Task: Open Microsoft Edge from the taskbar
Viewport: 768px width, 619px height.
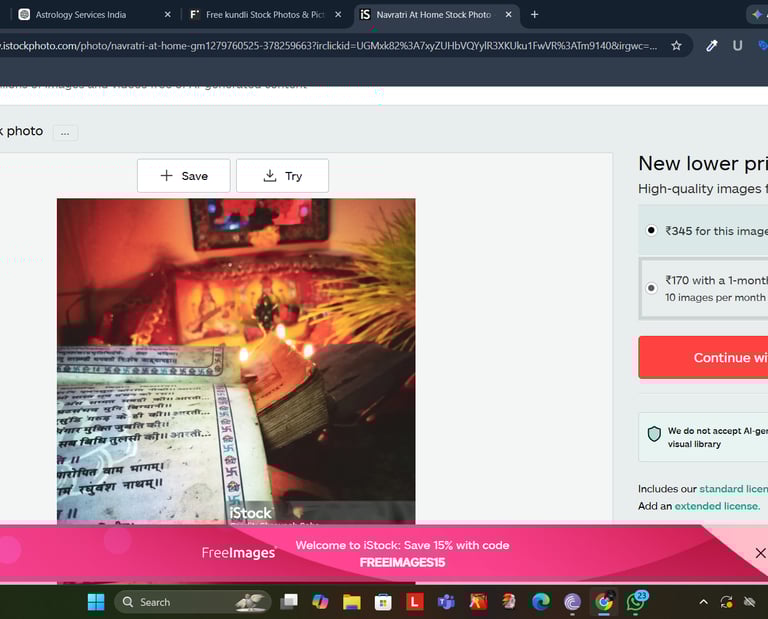Action: 541,602
